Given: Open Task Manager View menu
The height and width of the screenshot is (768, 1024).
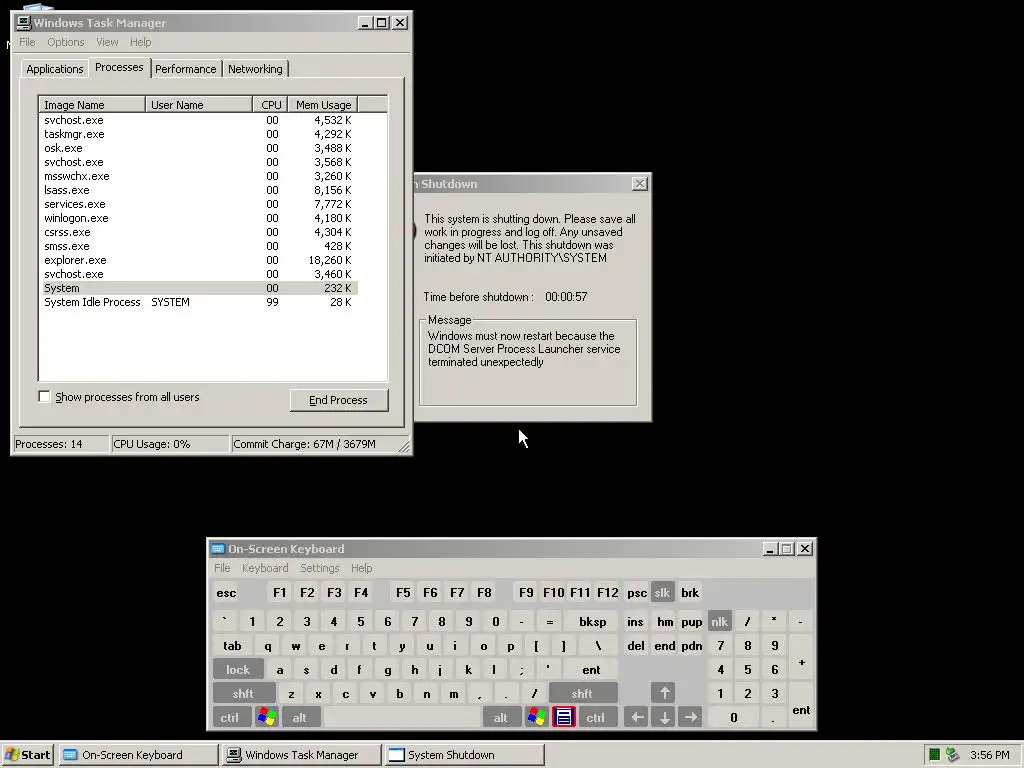Looking at the screenshot, I should point(107,42).
